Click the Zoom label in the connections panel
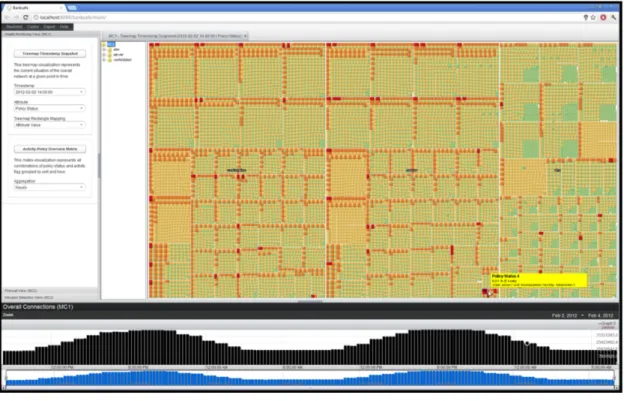The width and height of the screenshot is (624, 401). [8, 315]
